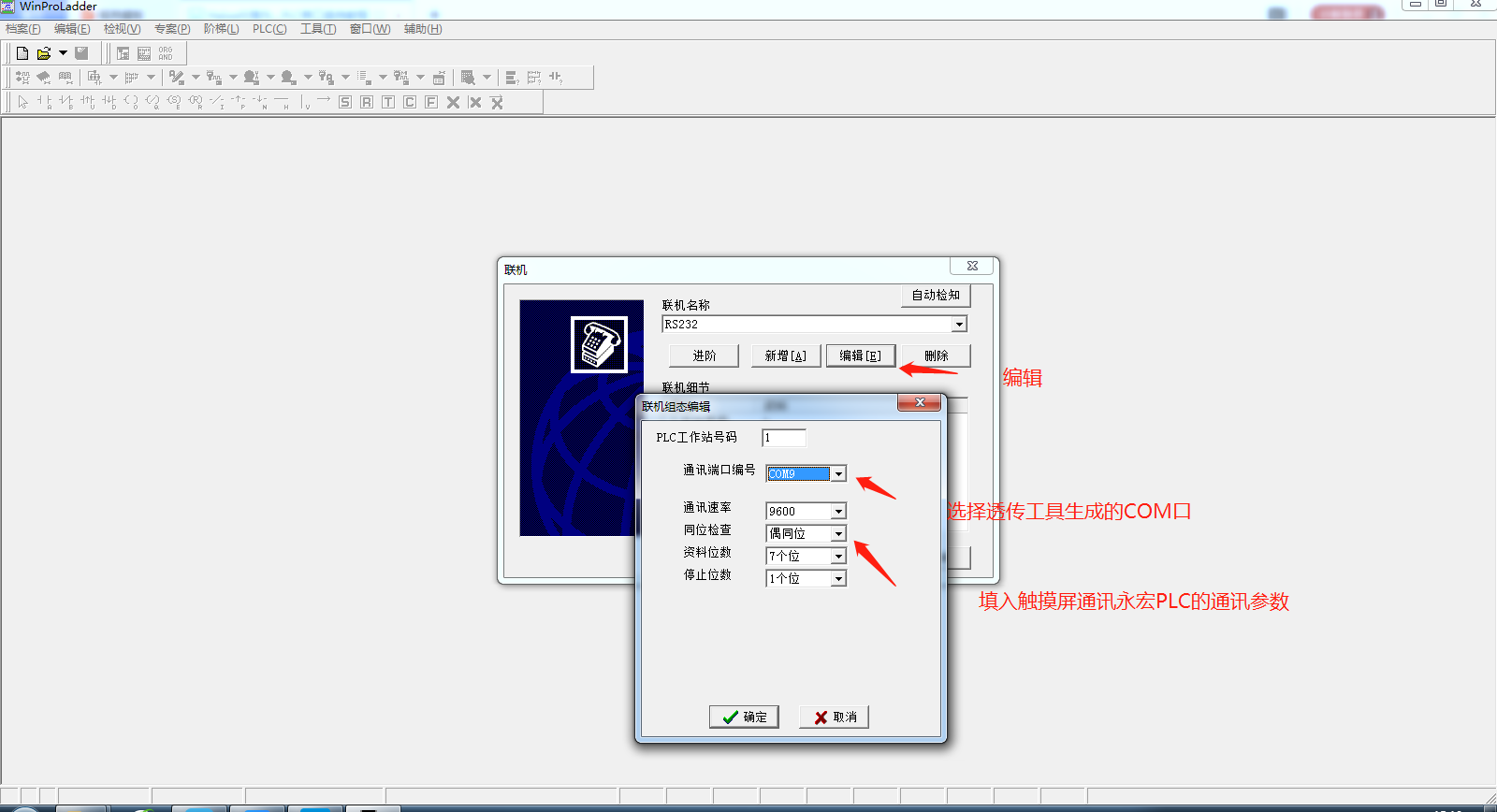Screen dimensions: 1497x812
Task: Open the 同位检查 parity dropdown
Action: 838,534
